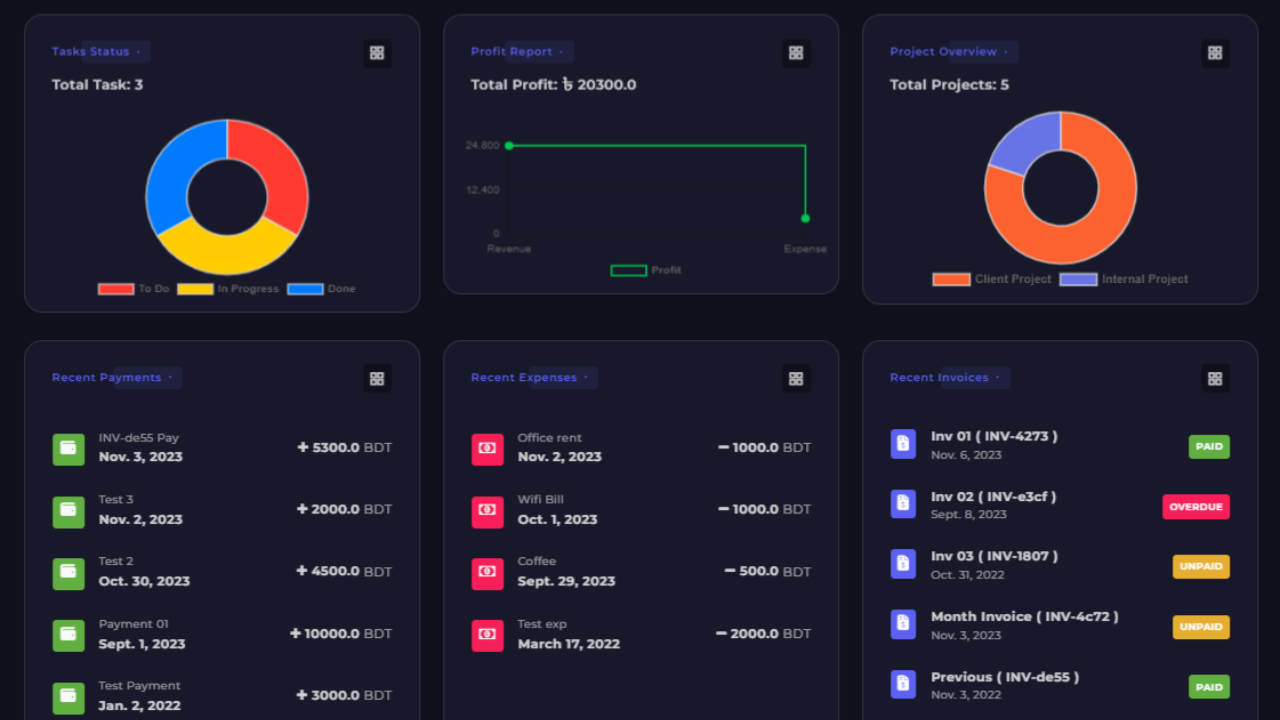Click the PAID badge on Inv 01
The width and height of the screenshot is (1280, 720).
coord(1209,446)
